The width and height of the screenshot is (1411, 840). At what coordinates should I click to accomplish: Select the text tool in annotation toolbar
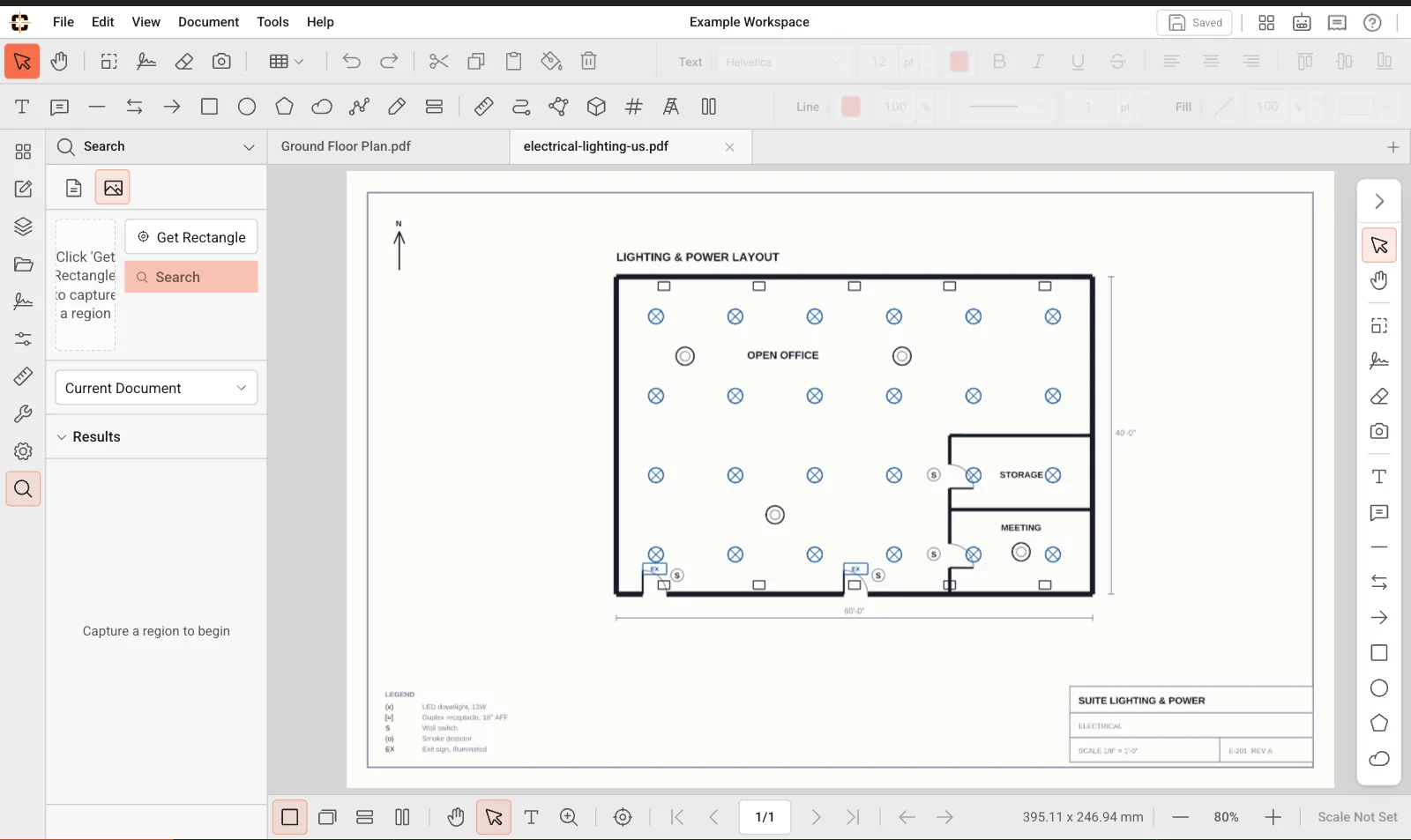[22, 107]
